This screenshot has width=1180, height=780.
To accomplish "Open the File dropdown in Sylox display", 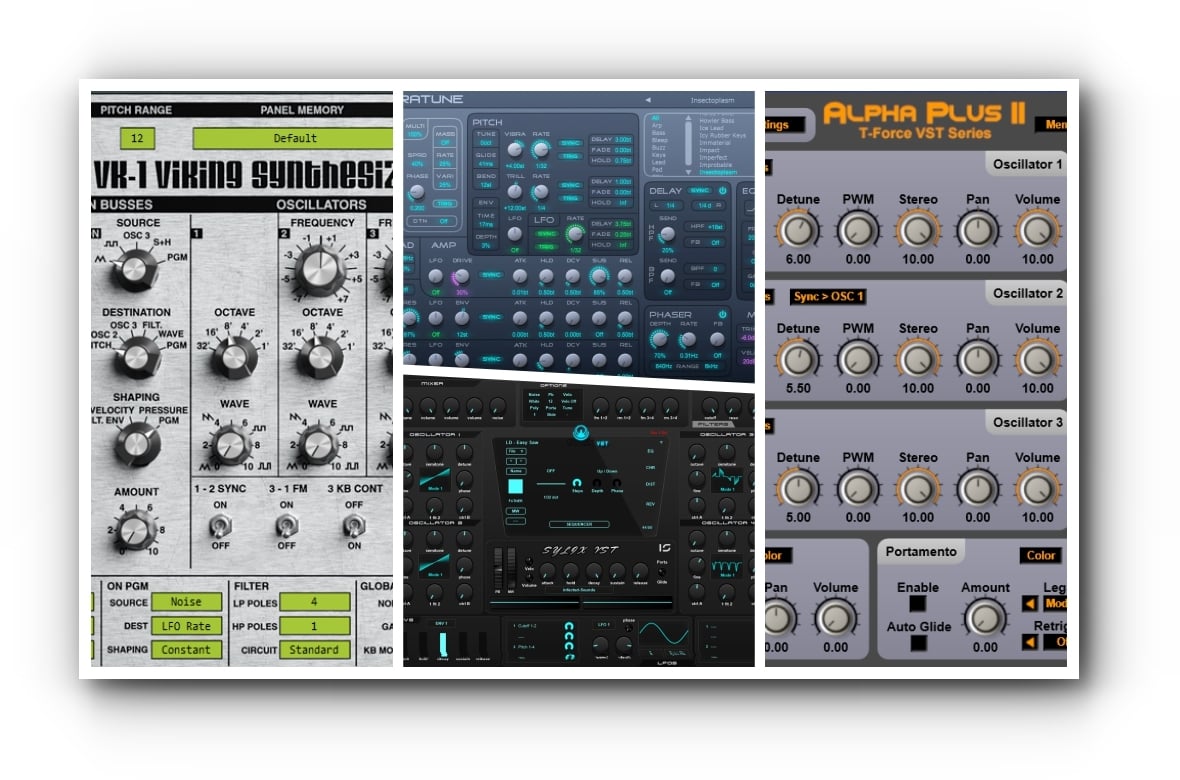I will pos(515,451).
